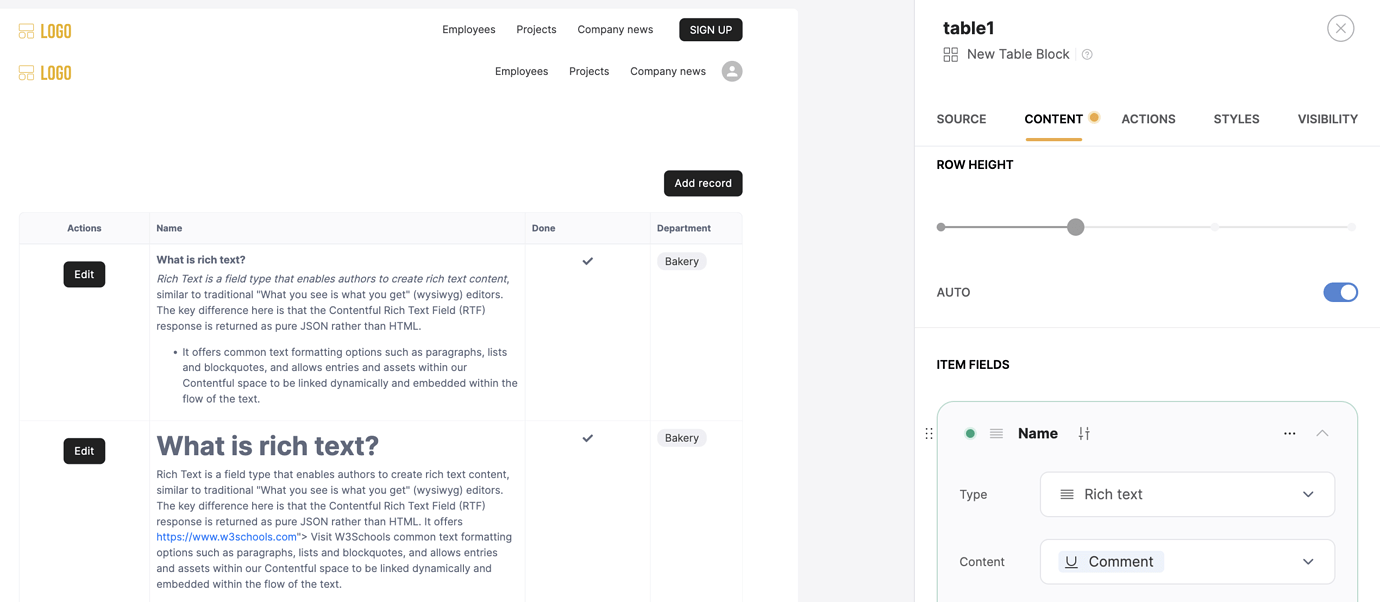Screen dimensions: 1380x602
Task: Click the table1 panel title
Action: tap(968, 28)
